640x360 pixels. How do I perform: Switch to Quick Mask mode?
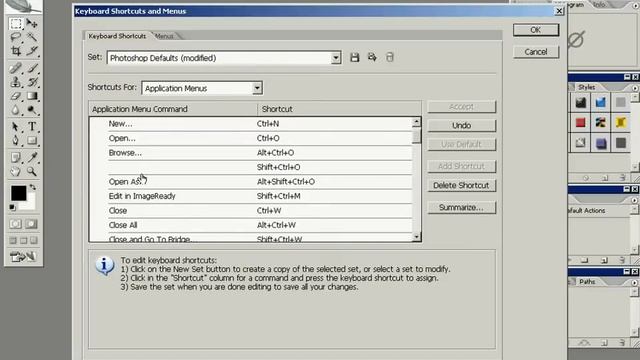(31, 224)
